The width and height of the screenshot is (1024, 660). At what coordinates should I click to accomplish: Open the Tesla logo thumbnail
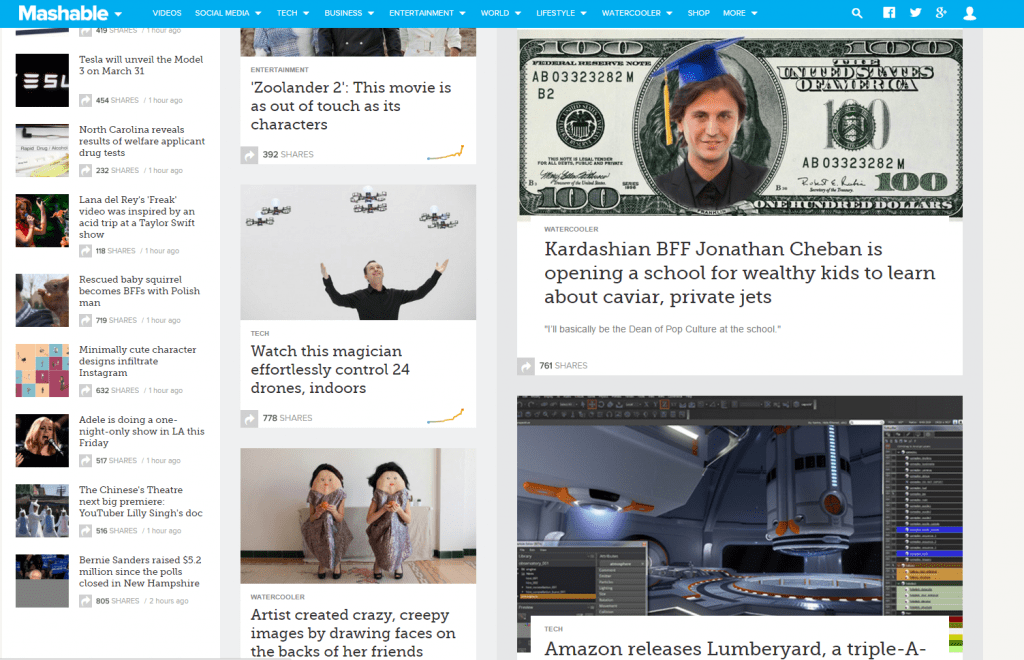pyautogui.click(x=42, y=80)
